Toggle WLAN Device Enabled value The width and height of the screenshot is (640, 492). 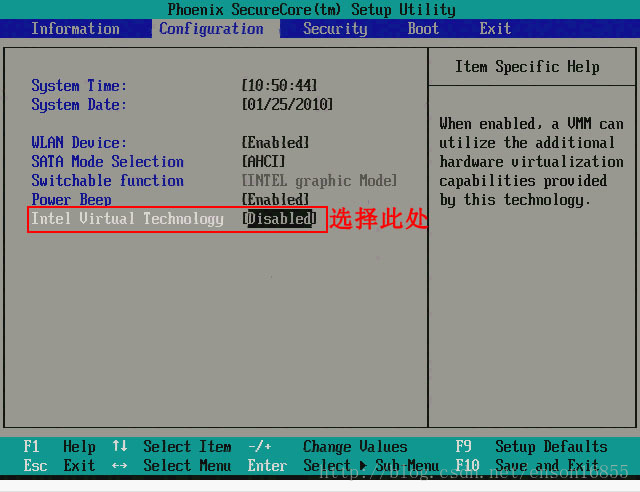(276, 142)
